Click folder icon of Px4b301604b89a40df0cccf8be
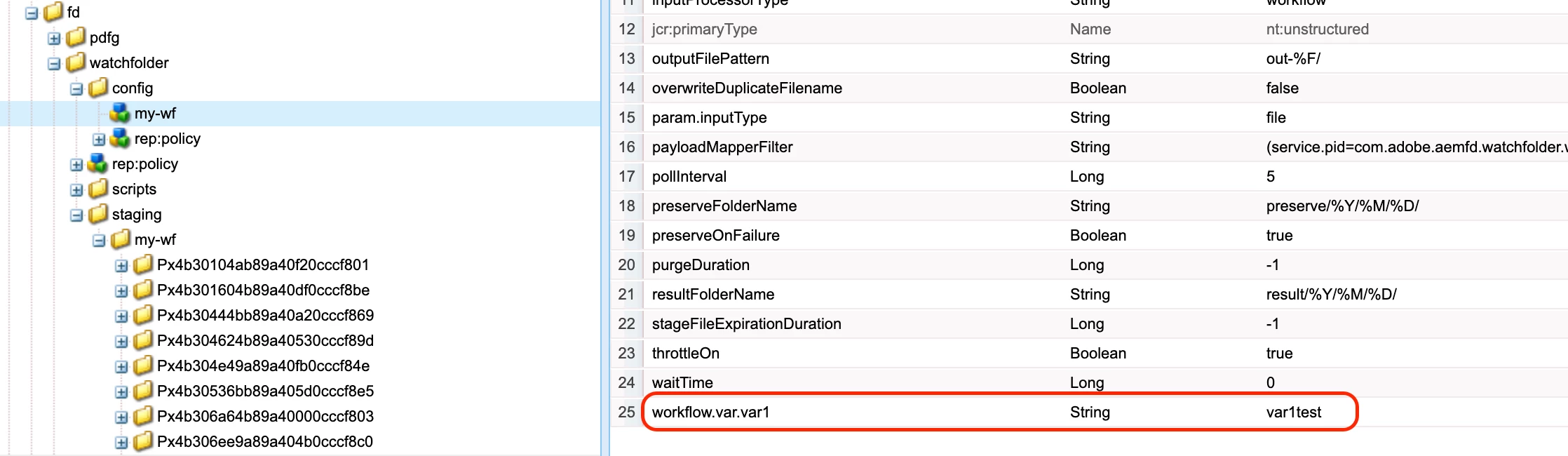This screenshot has height=456, width=1568. [143, 290]
